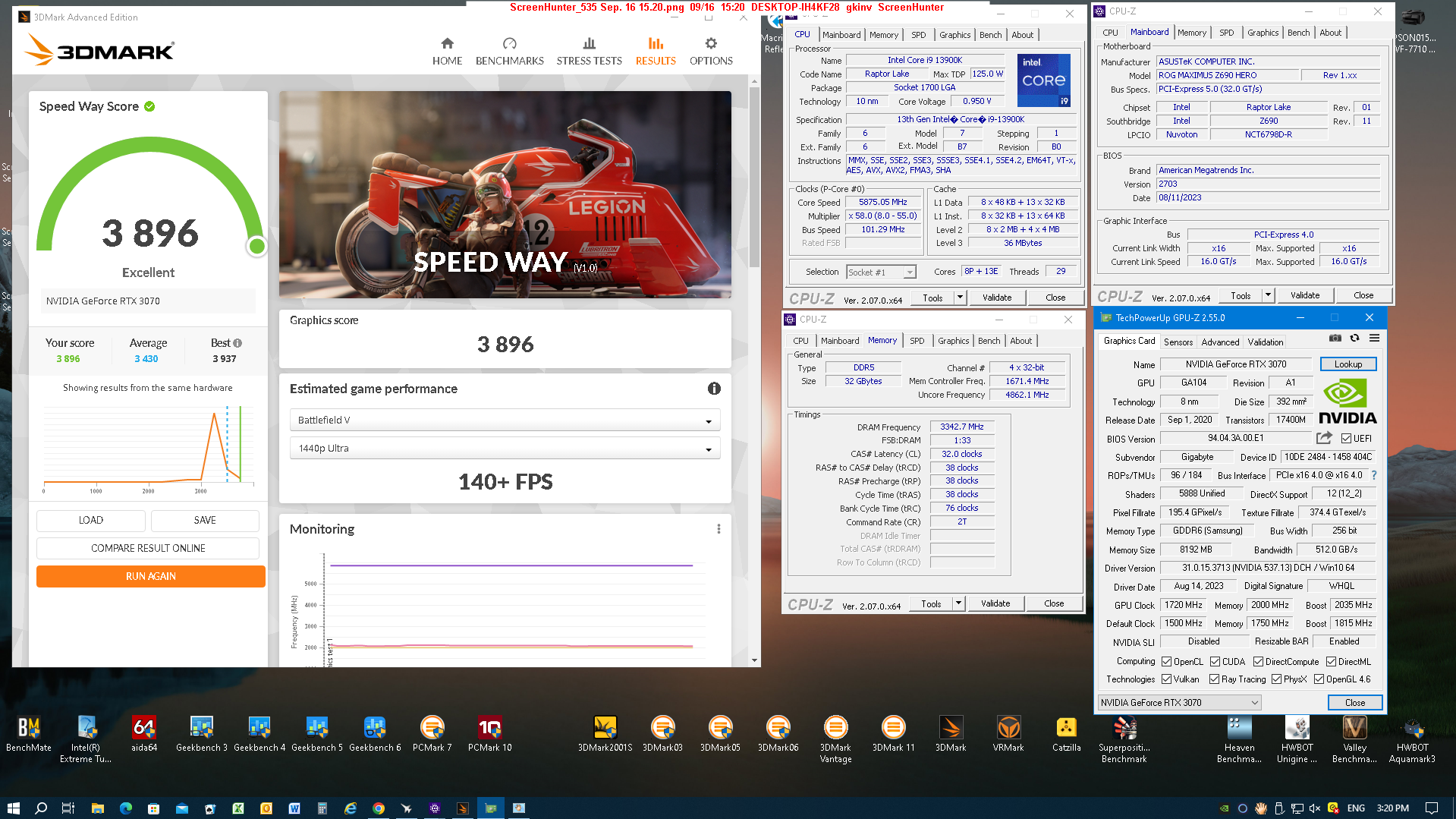Toggle PhysX checkbox

1277,679
